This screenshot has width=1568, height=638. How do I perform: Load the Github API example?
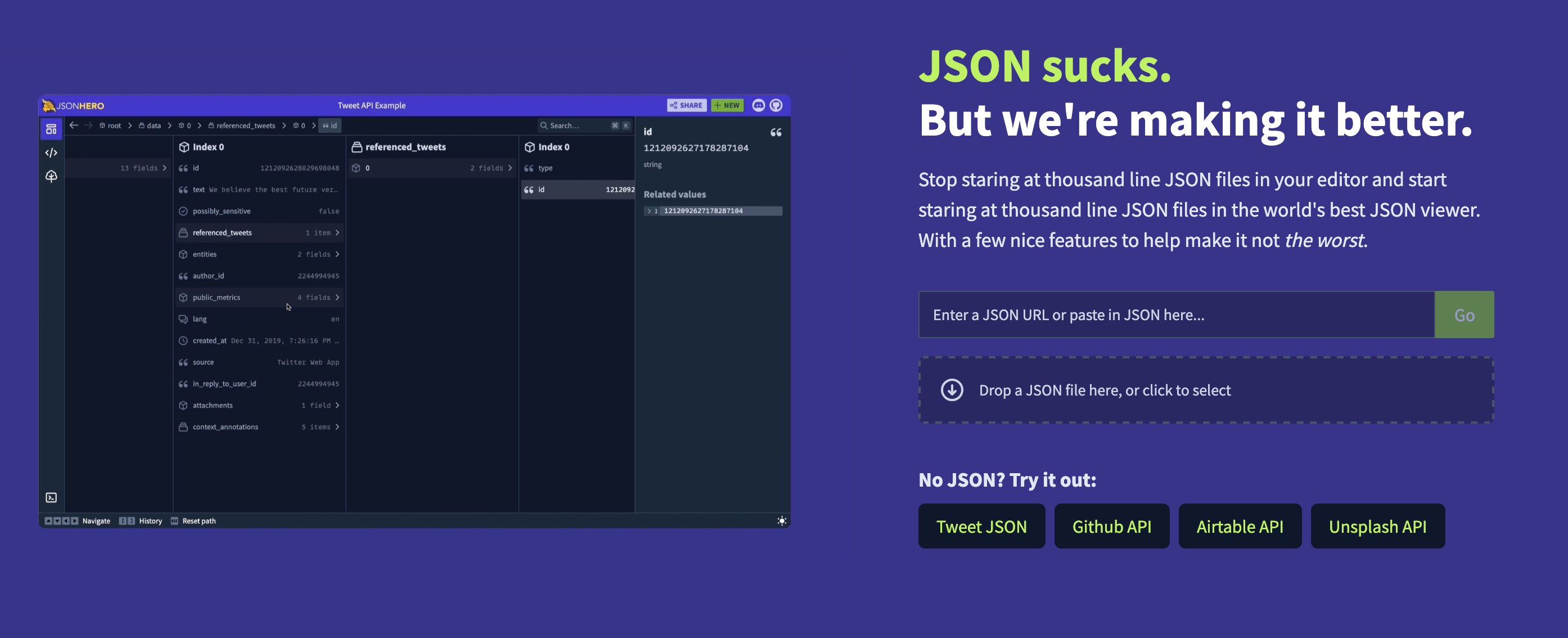[x=1111, y=526]
